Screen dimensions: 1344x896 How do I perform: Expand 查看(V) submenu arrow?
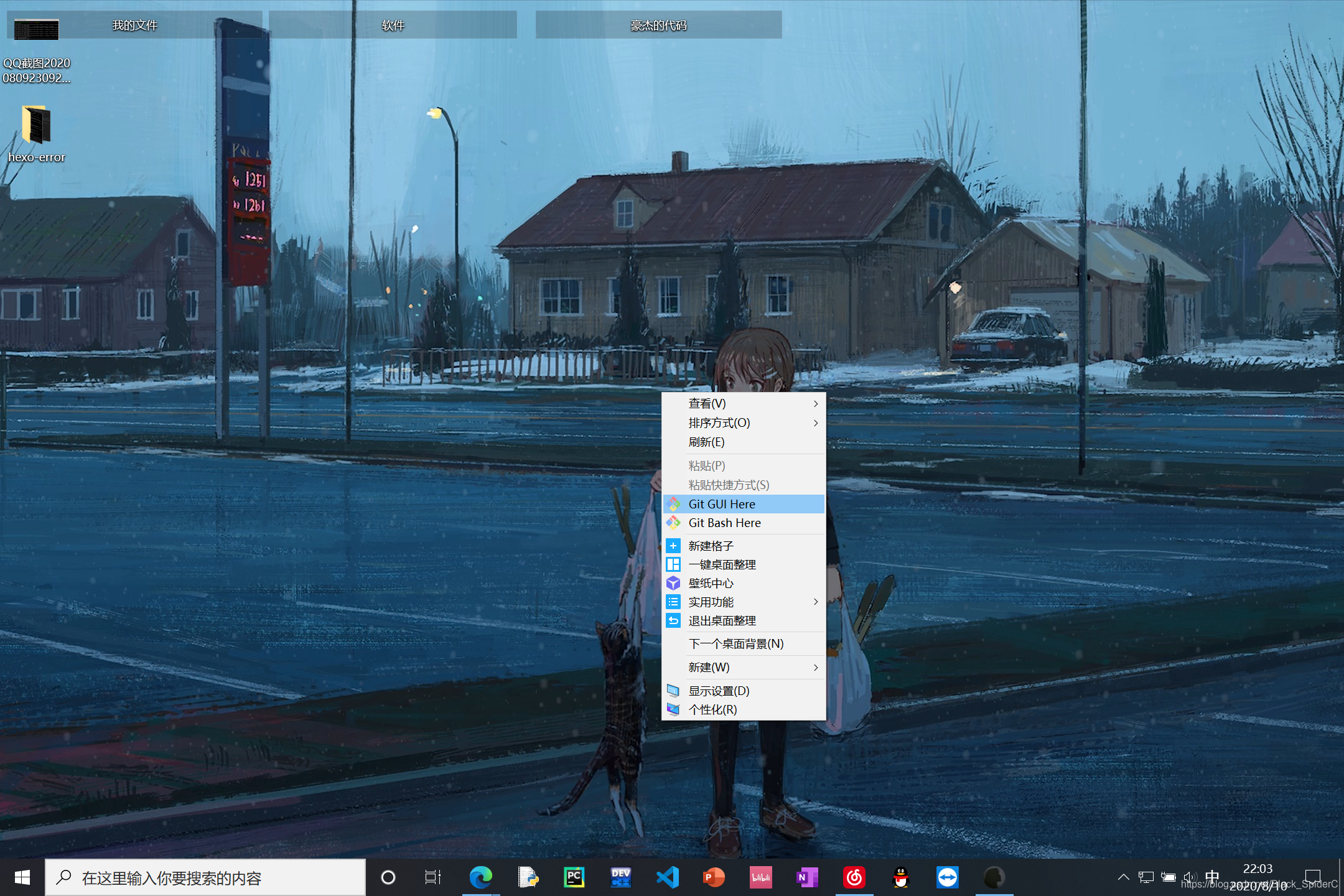815,404
